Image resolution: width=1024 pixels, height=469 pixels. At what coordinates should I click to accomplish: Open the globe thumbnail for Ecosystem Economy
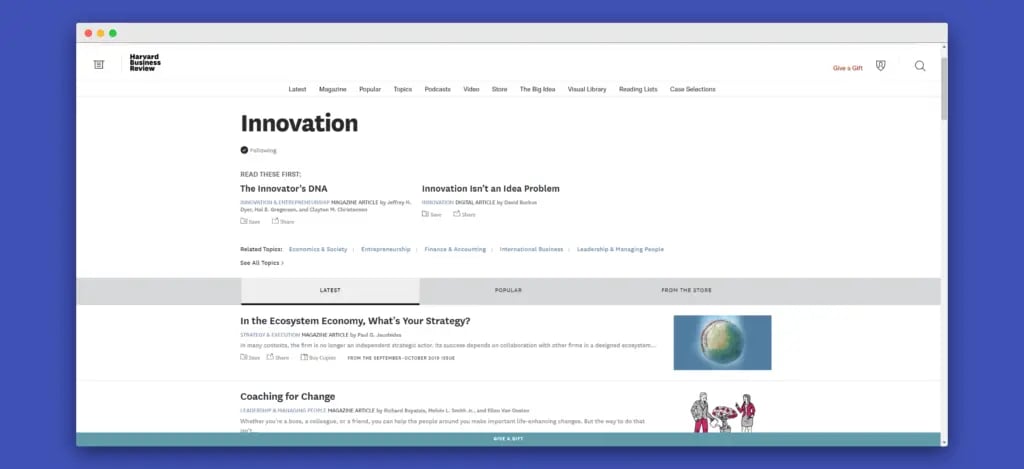[x=722, y=342]
